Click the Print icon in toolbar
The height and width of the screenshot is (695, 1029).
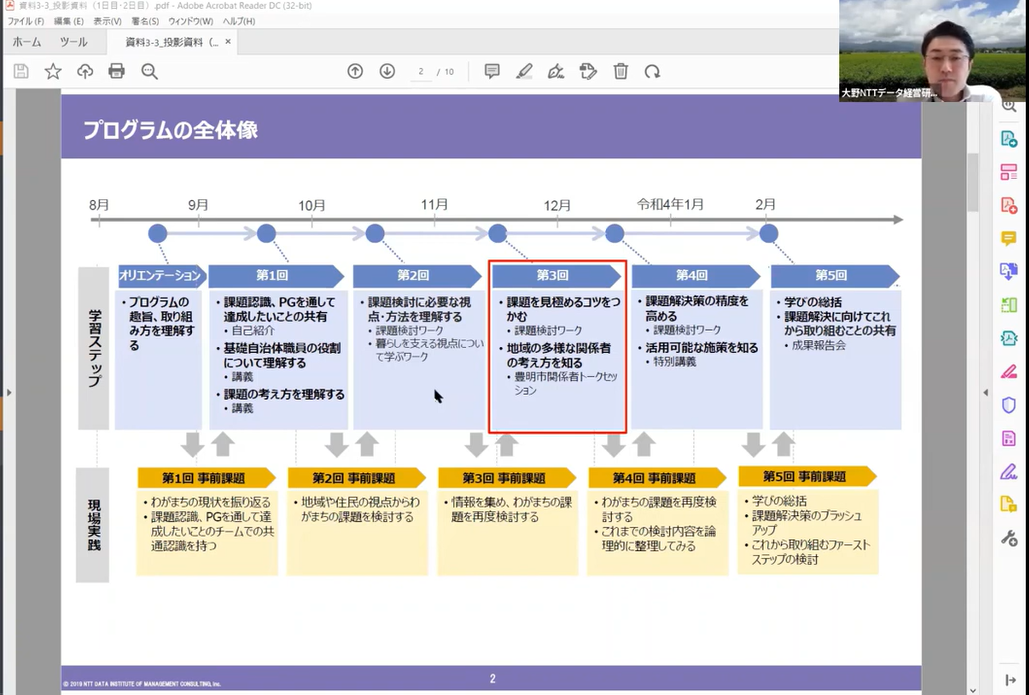tap(117, 71)
